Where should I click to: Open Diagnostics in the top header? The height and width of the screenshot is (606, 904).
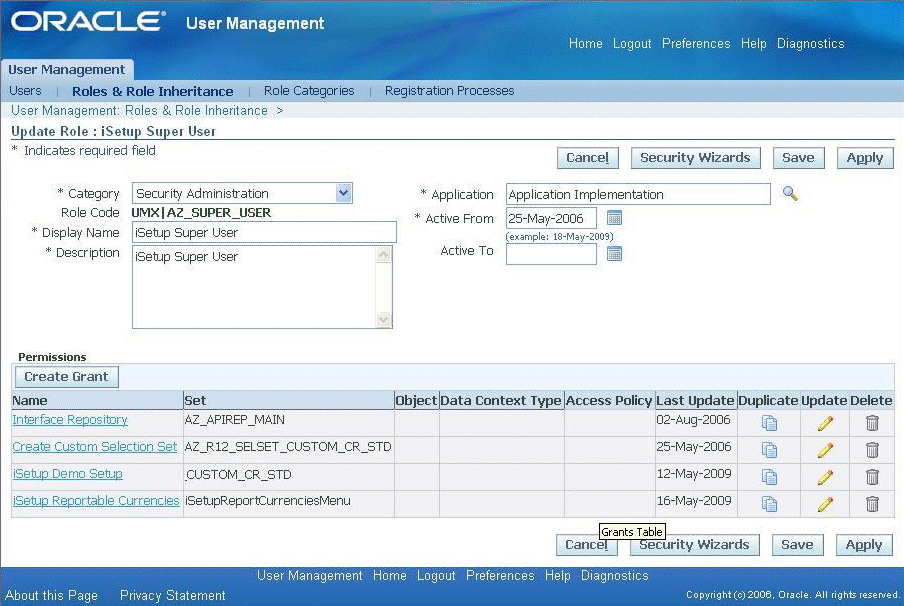(811, 44)
